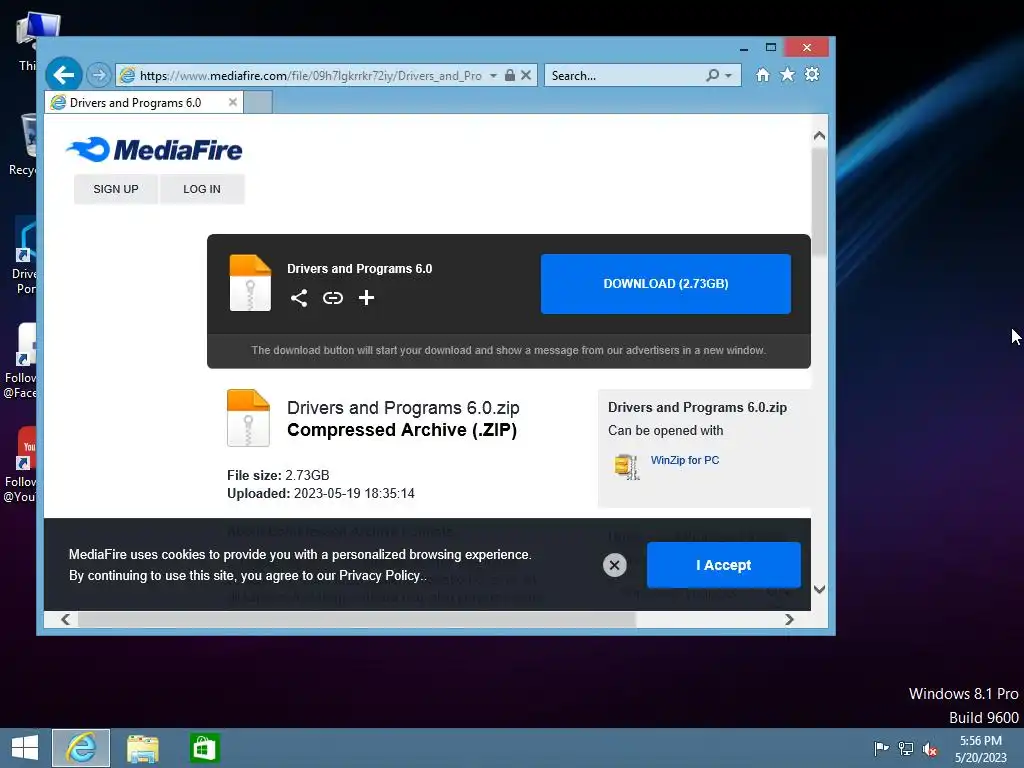
Task: Click the muted volume tray icon
Action: (x=930, y=748)
